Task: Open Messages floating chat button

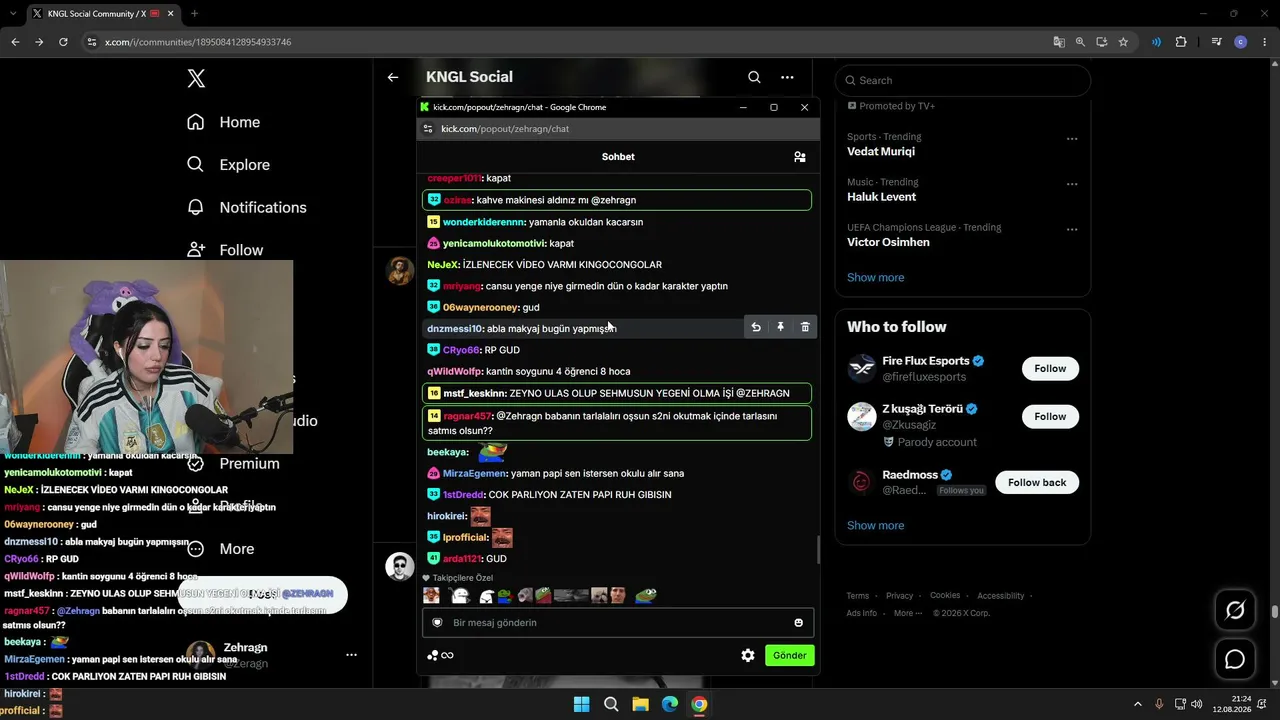Action: pos(1235,660)
